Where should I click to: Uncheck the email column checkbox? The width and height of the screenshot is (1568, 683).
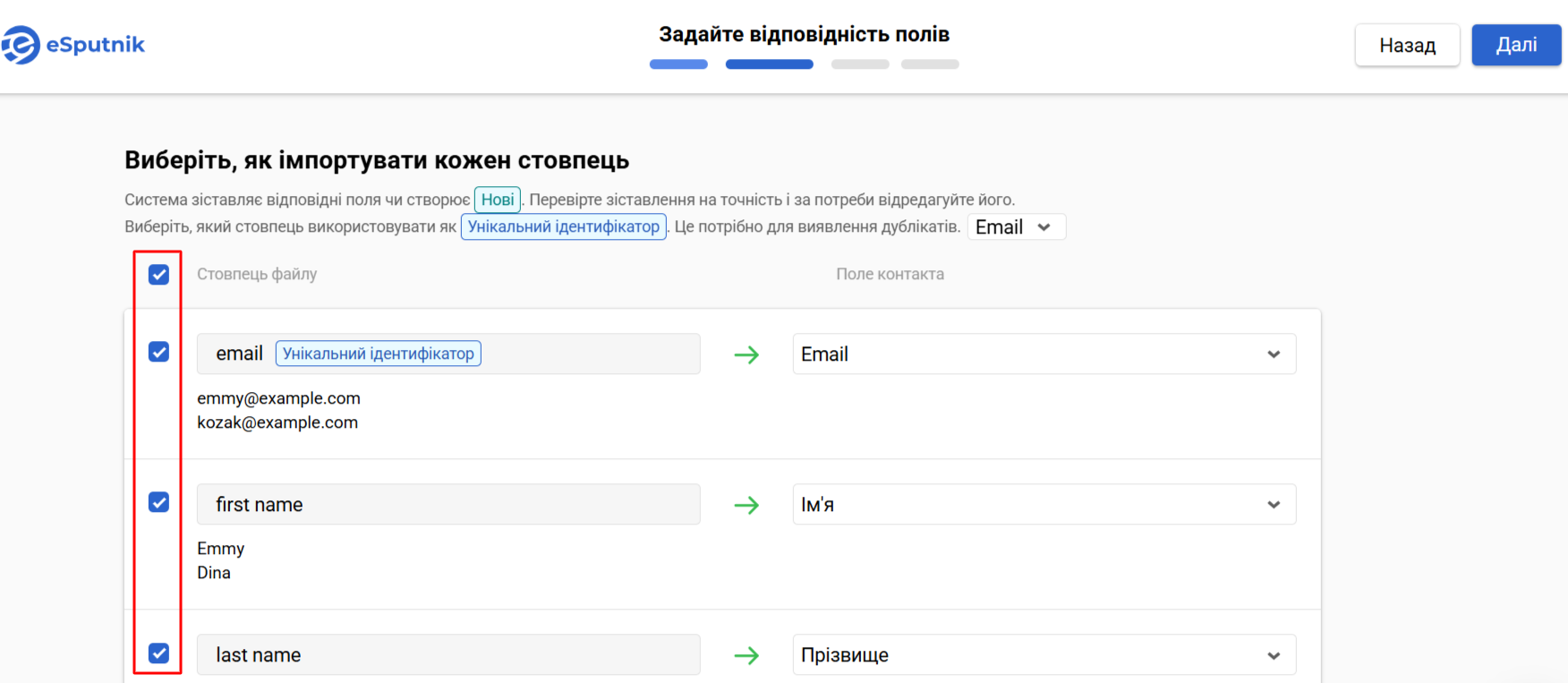coord(158,352)
